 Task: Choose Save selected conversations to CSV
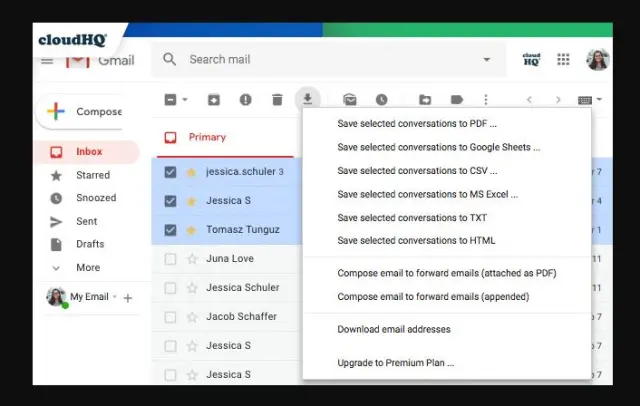(x=417, y=171)
